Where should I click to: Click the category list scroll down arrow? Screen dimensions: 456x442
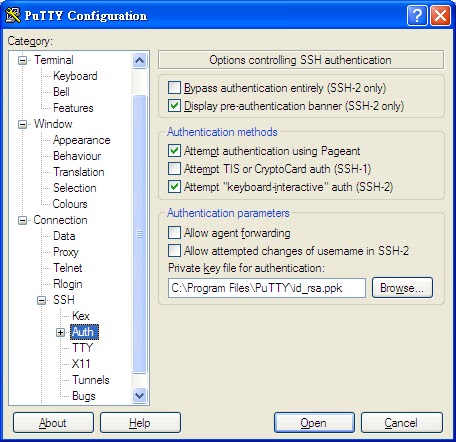(139, 396)
